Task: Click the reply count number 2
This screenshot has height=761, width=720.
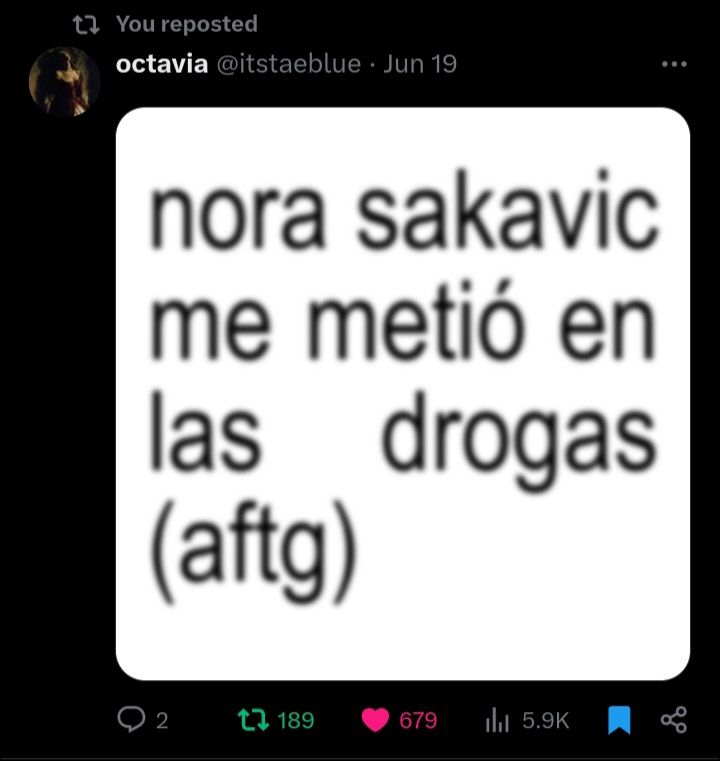Action: 162,721
